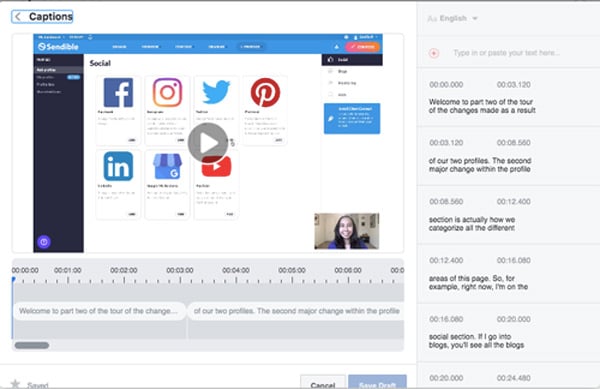Play the video with the center play button

point(208,143)
